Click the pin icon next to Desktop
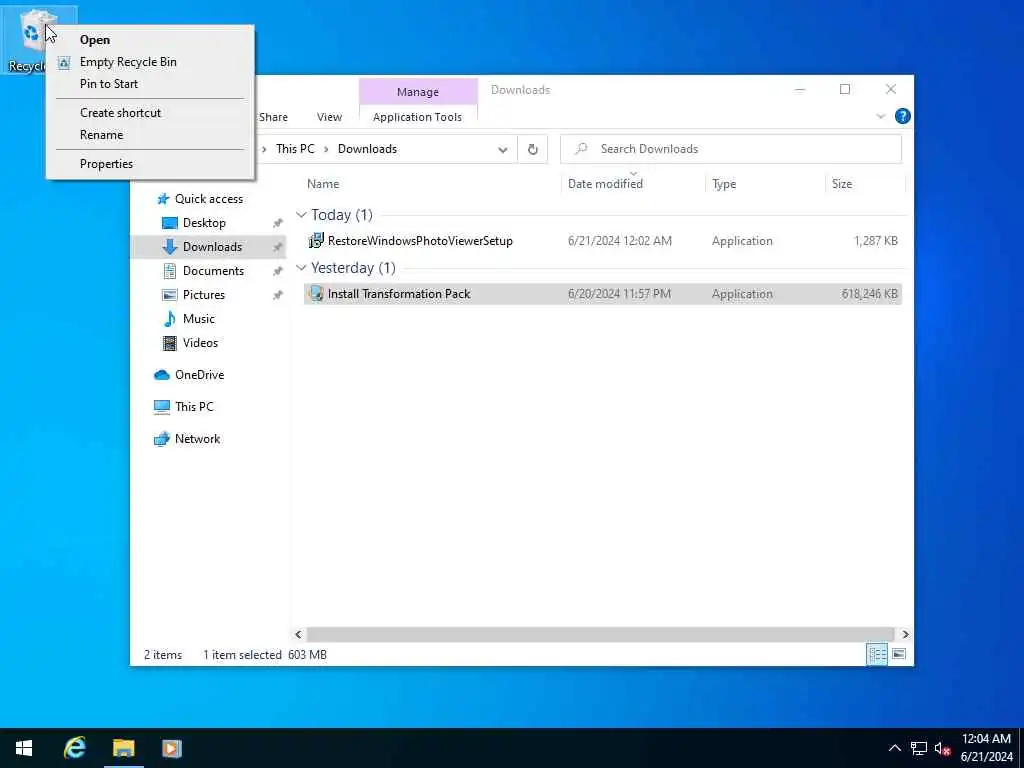 (x=278, y=223)
